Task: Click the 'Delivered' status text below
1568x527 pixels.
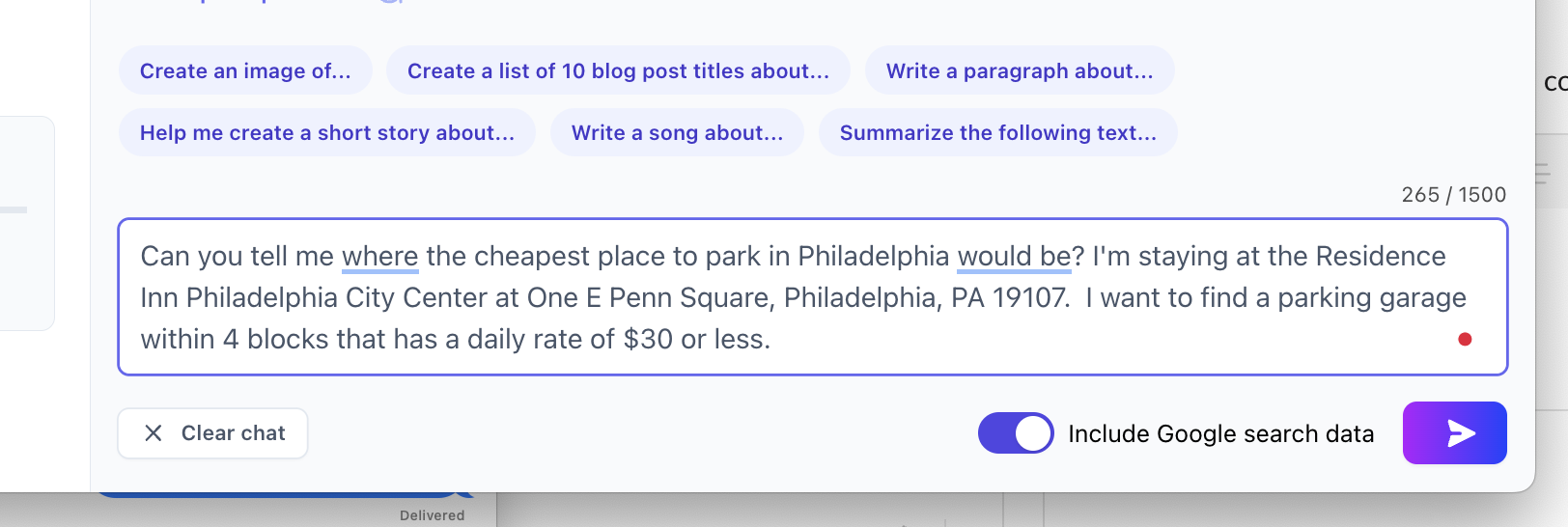Action: 432,515
